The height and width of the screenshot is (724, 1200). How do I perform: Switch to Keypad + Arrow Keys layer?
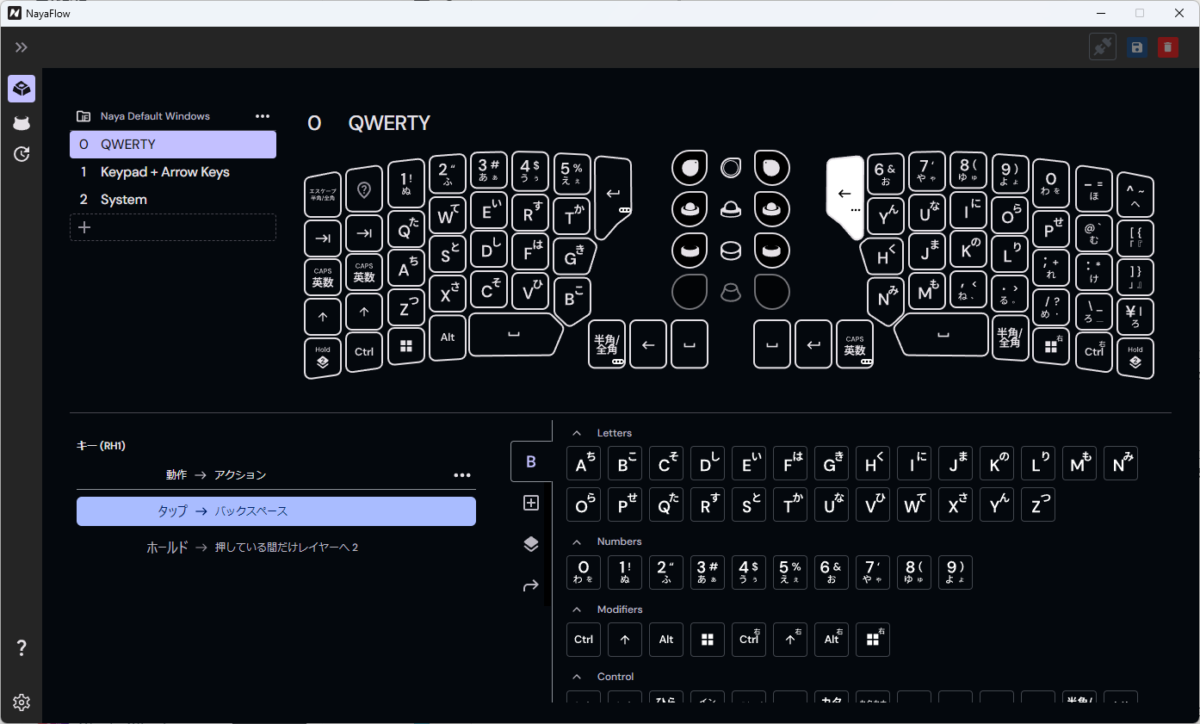(x=165, y=172)
